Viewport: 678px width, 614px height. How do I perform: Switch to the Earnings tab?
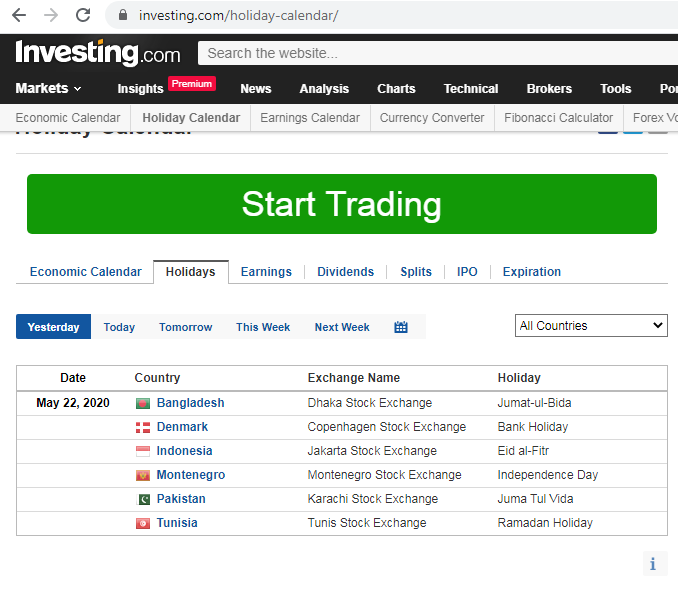pos(266,272)
